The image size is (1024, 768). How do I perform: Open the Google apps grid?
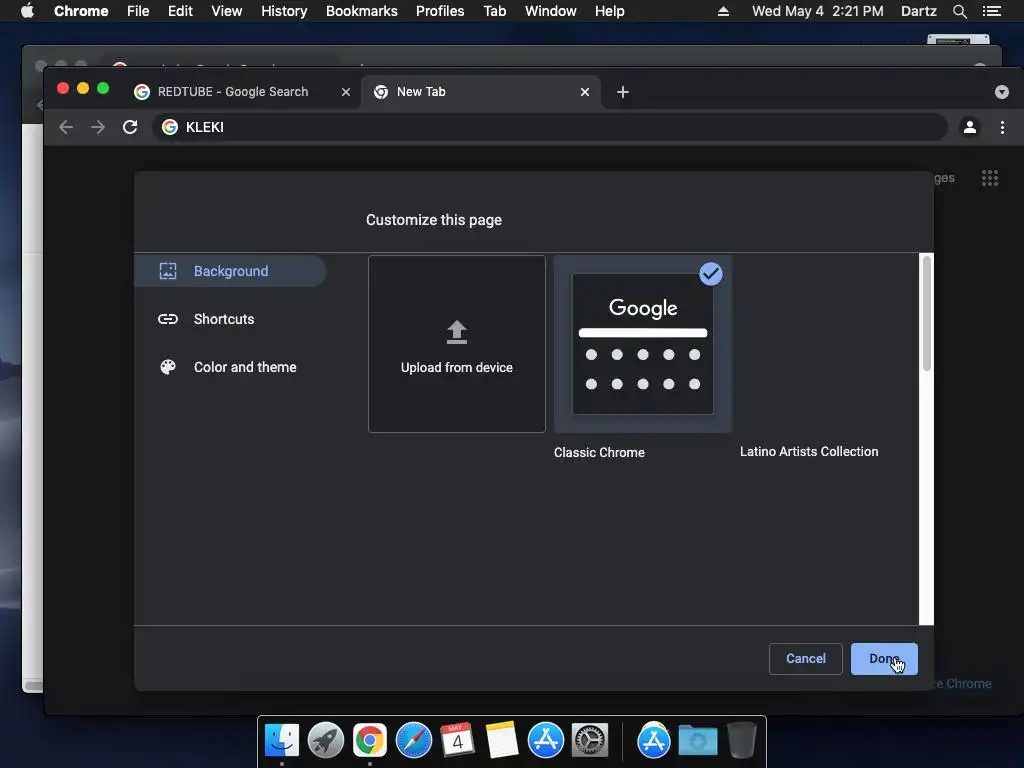(x=989, y=178)
